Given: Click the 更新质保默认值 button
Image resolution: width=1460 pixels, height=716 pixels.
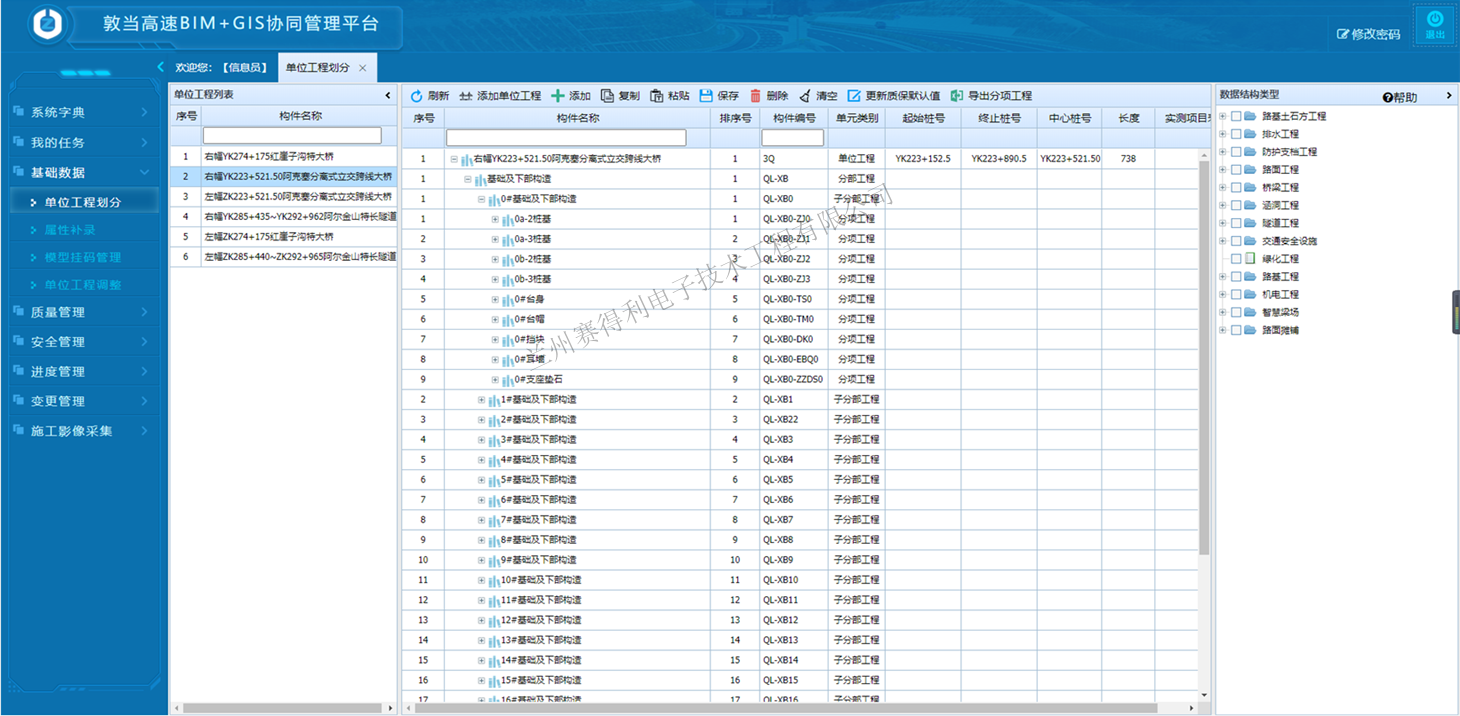Looking at the screenshot, I should click(893, 96).
